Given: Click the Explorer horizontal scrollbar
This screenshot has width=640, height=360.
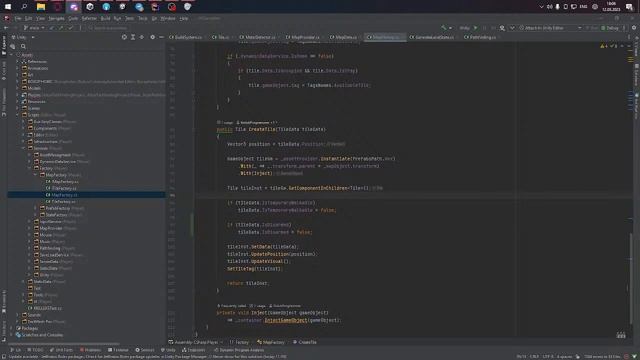Looking at the screenshot, I should click(64, 344).
